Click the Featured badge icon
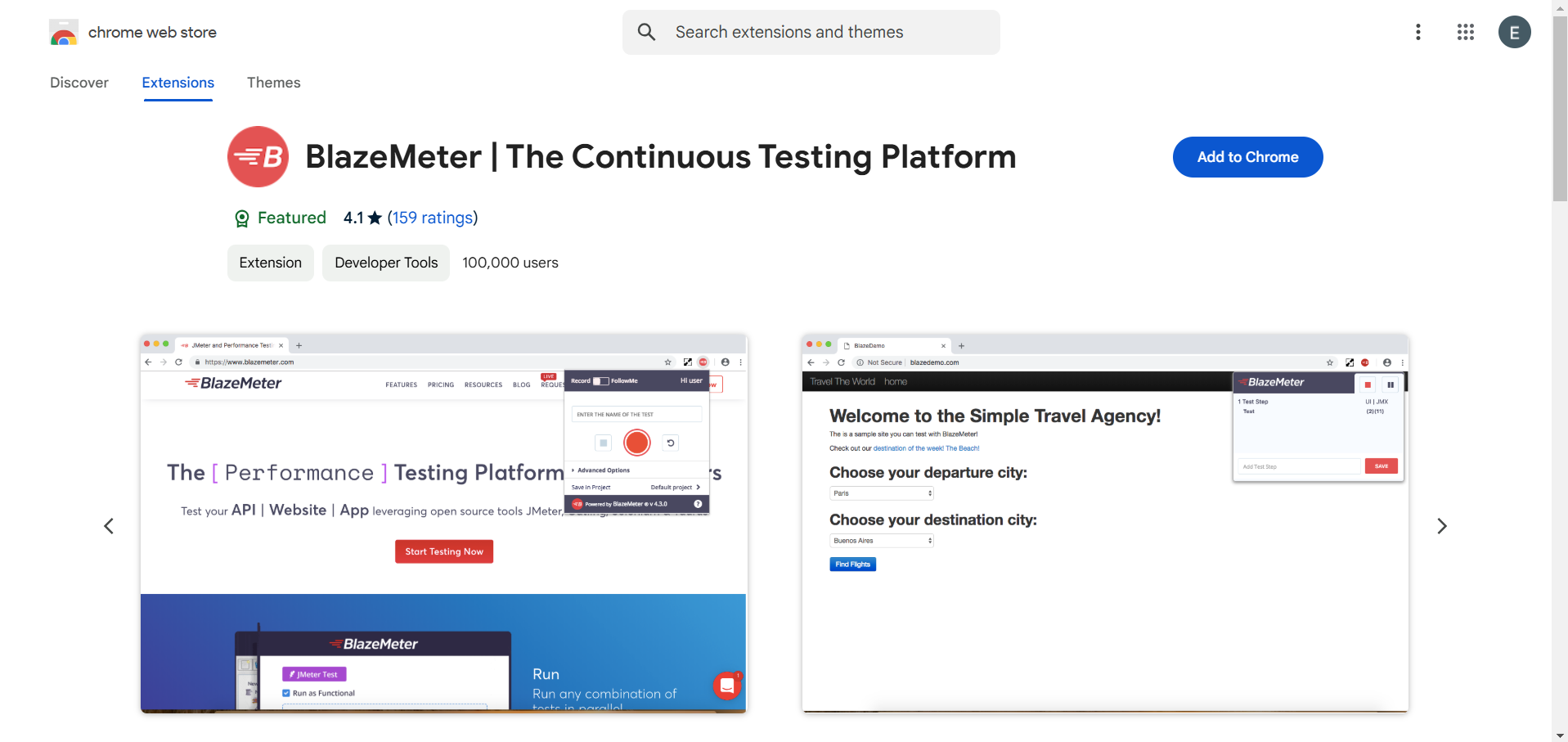 tap(242, 218)
